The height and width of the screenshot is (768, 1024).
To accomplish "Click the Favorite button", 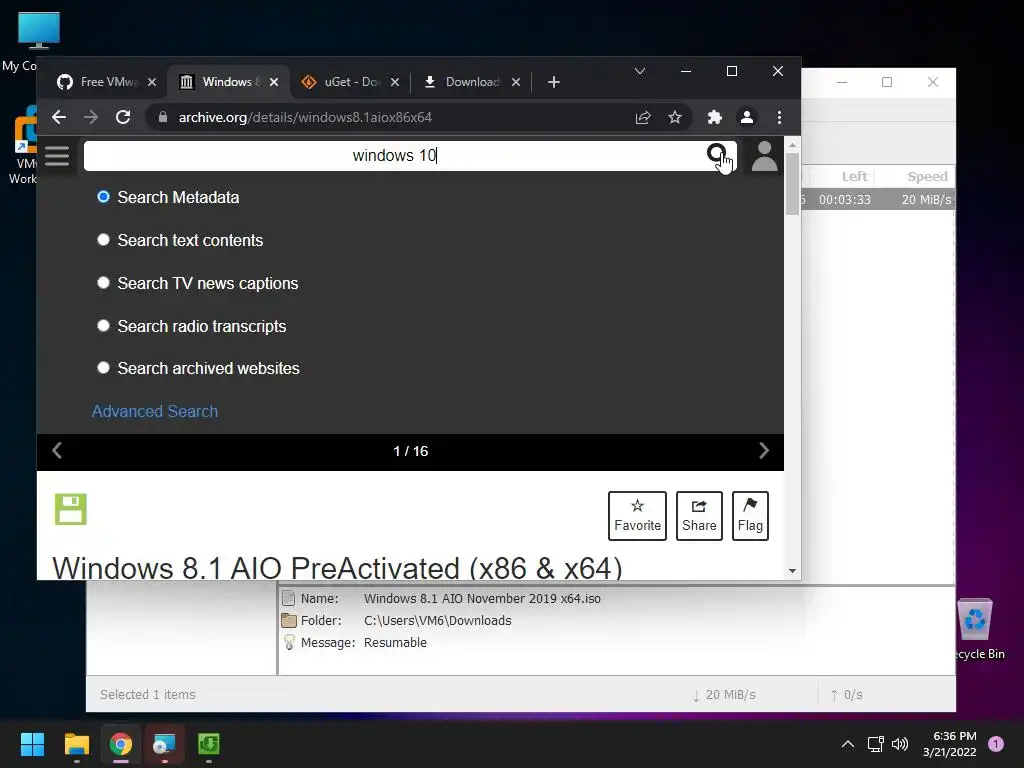I will (x=637, y=516).
